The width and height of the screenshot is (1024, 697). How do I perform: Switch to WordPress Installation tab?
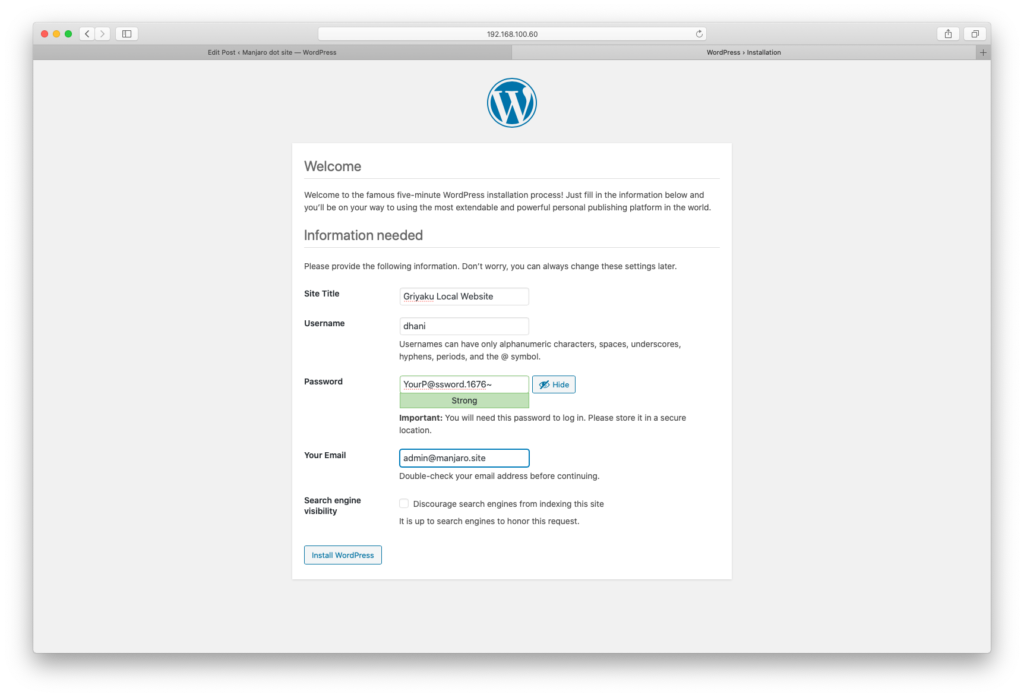744,52
